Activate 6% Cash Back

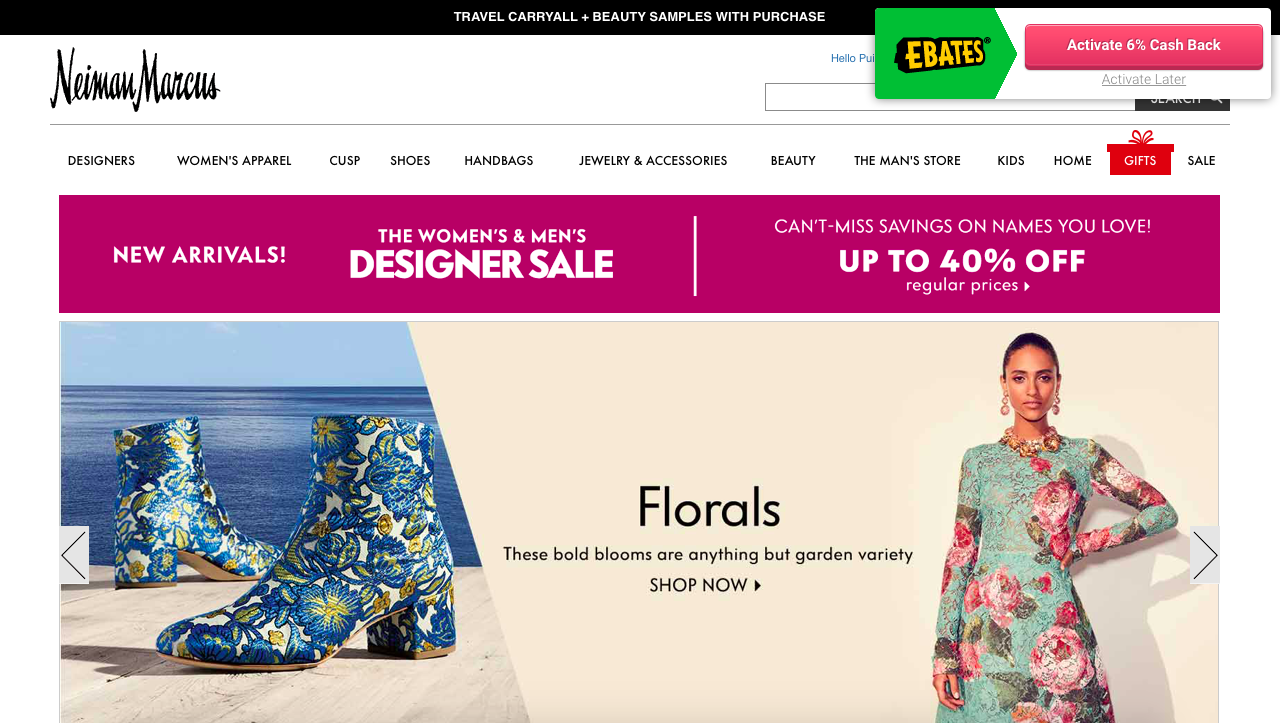point(1144,46)
